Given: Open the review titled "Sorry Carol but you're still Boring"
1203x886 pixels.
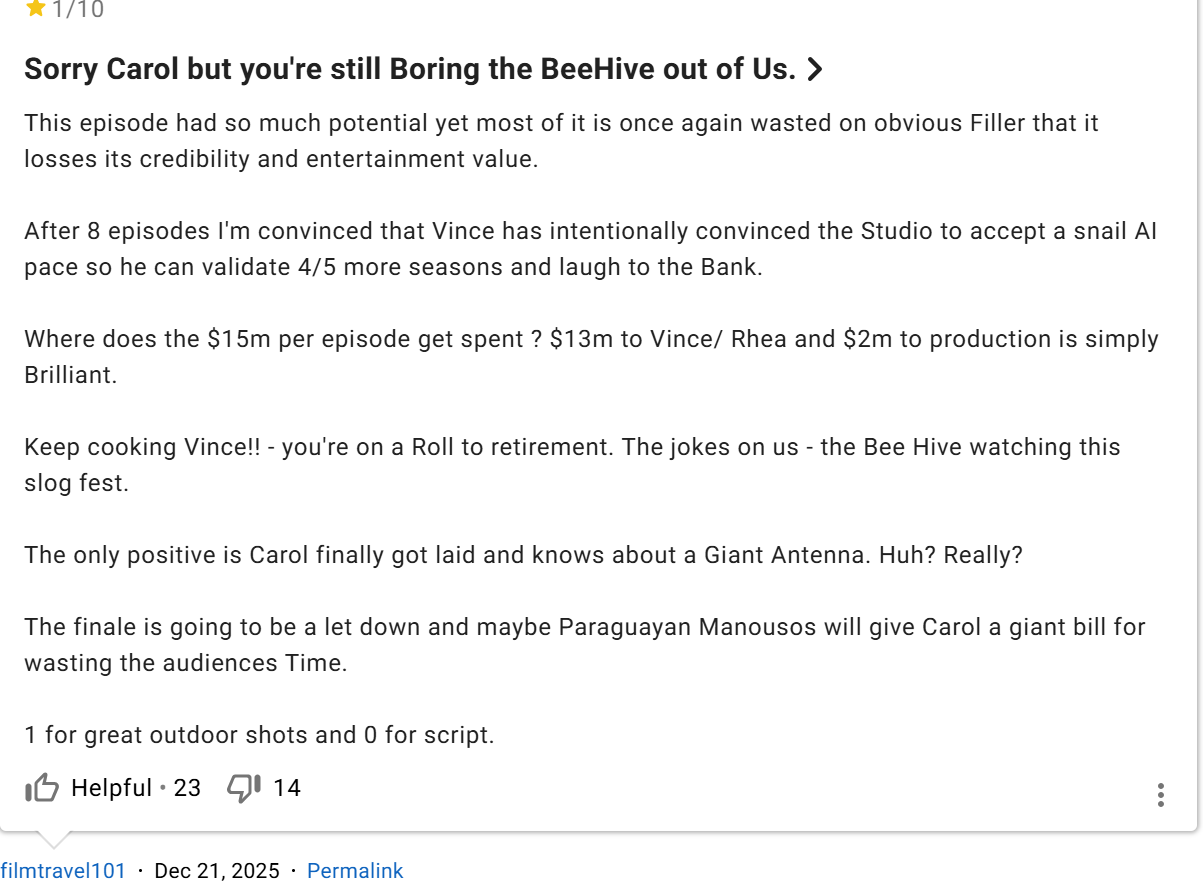Looking at the screenshot, I should (410, 69).
